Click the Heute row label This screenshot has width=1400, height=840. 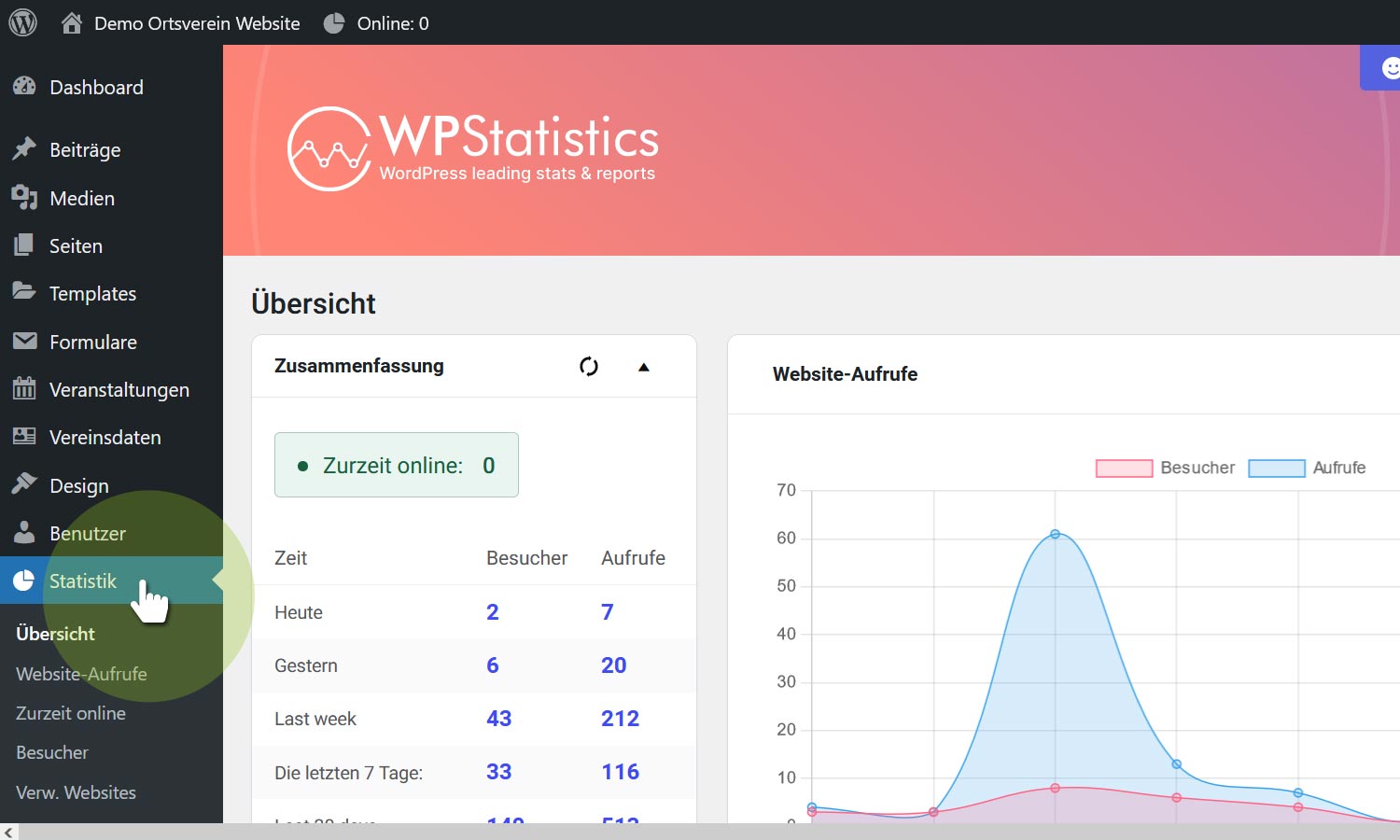coord(299,612)
